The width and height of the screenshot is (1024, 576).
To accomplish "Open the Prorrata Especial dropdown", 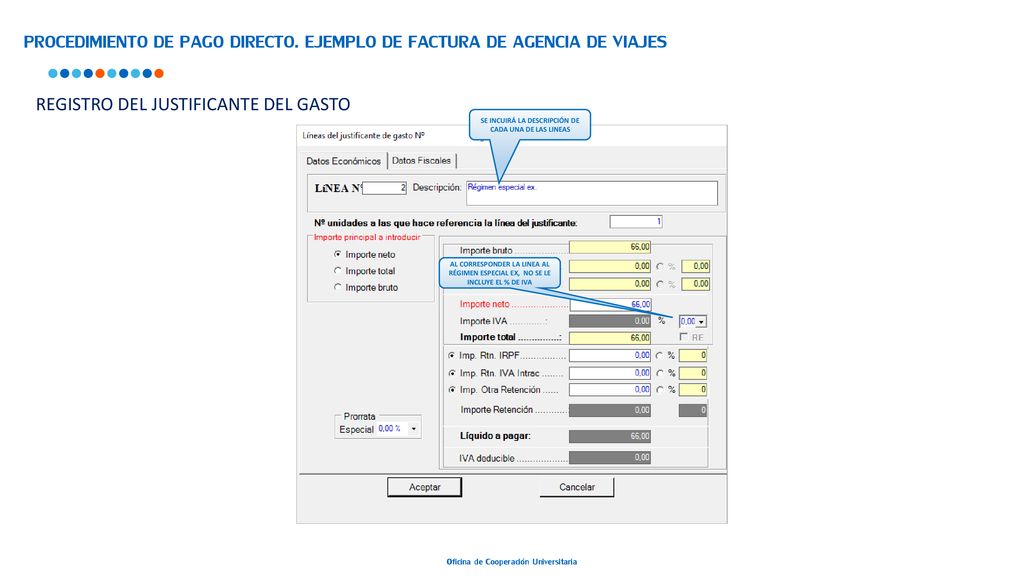I will pos(413,429).
